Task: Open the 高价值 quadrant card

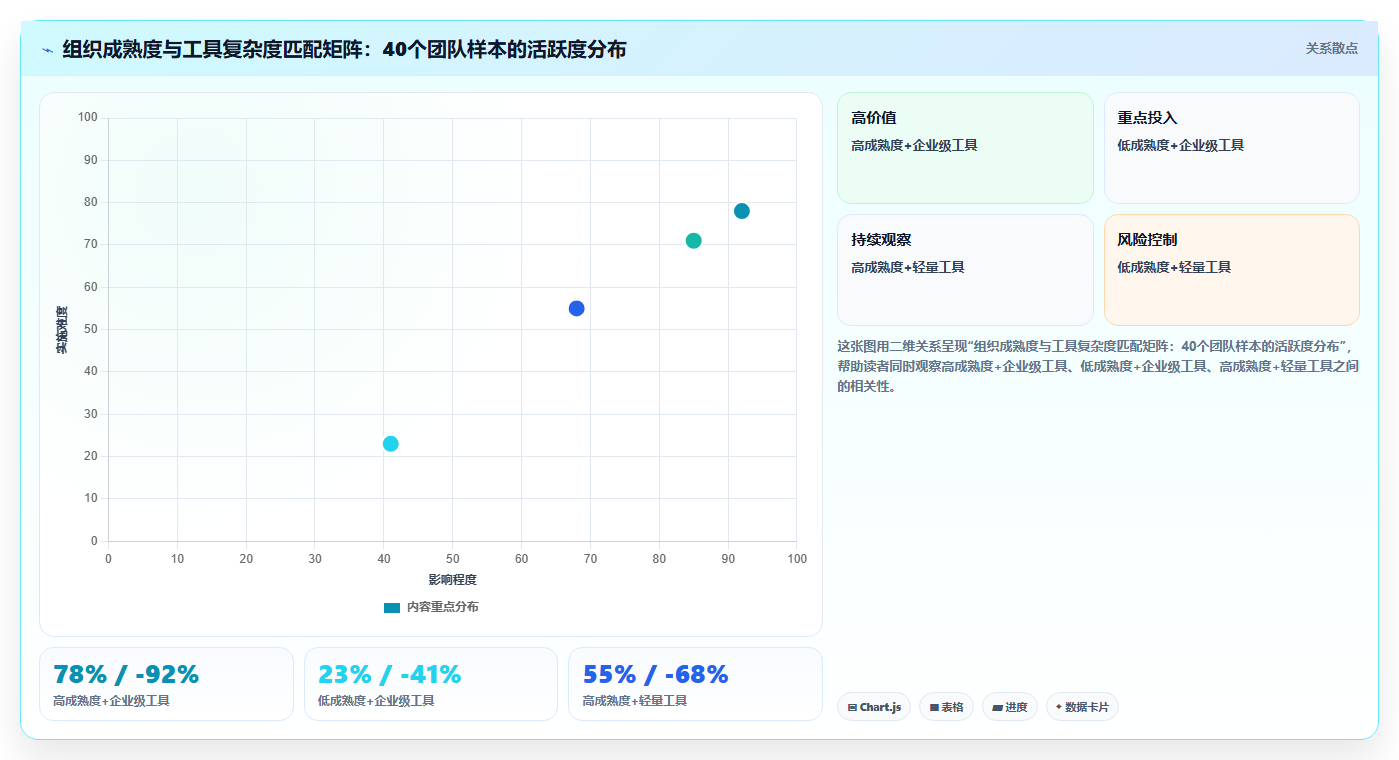Action: pyautogui.click(x=965, y=148)
